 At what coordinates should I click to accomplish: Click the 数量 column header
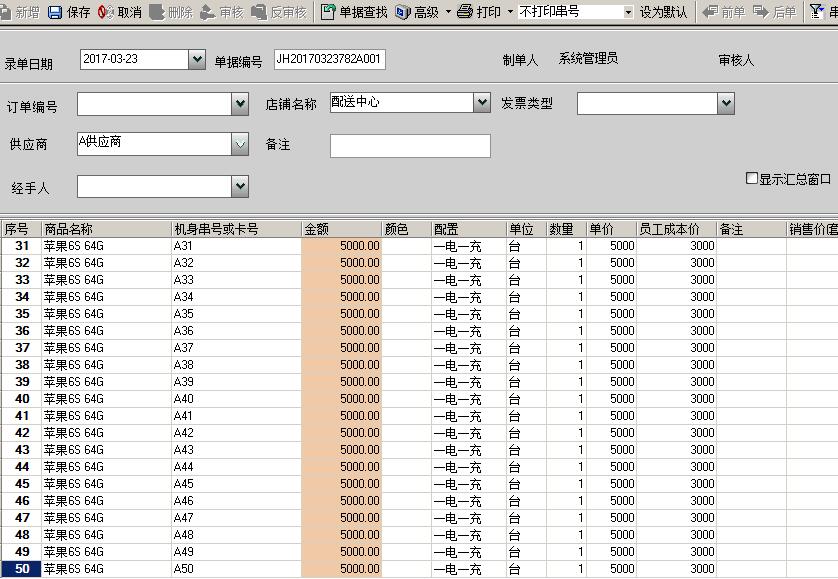coord(566,229)
